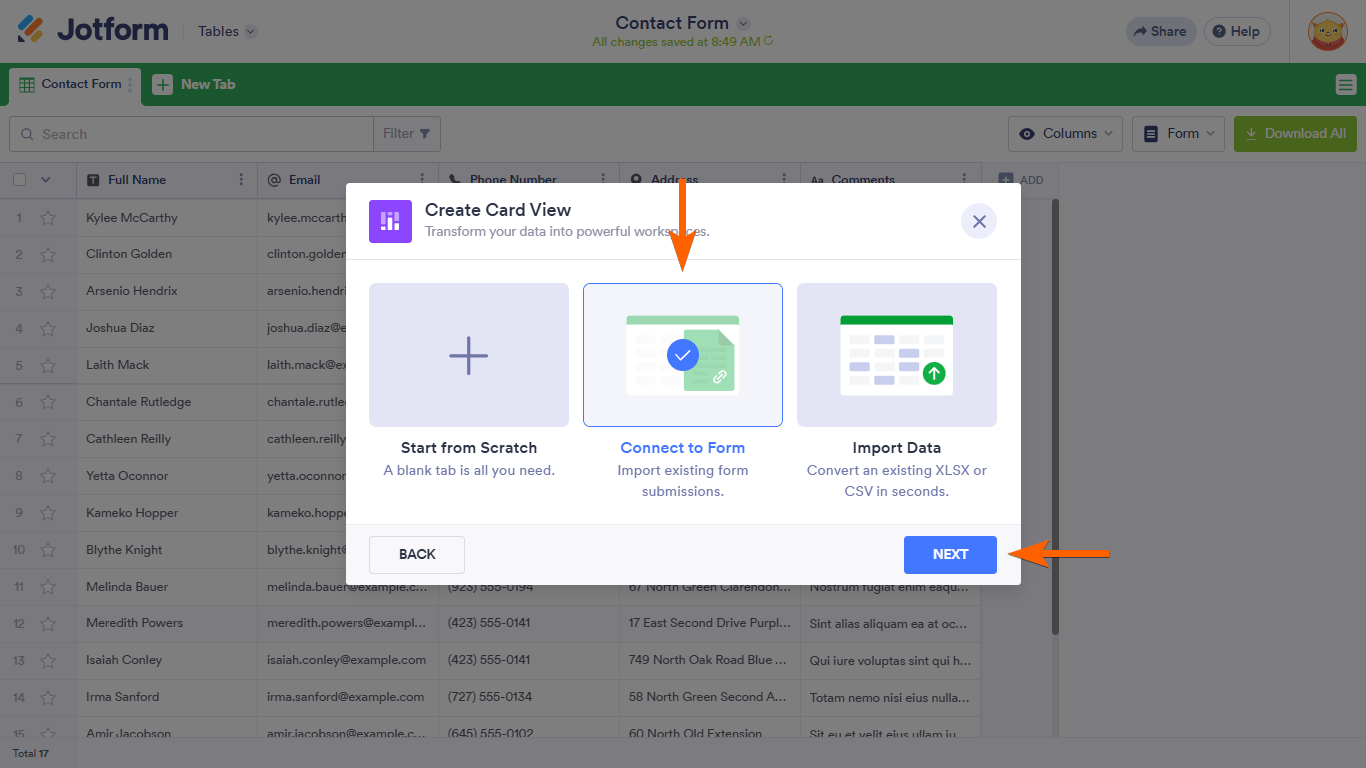
Task: Choose the Connect to Form card
Action: tap(683, 355)
